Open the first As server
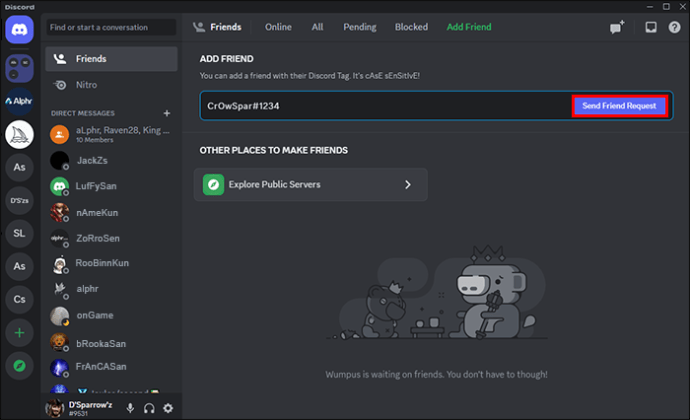Viewport: 690px width, 420px height. pyautogui.click(x=19, y=167)
